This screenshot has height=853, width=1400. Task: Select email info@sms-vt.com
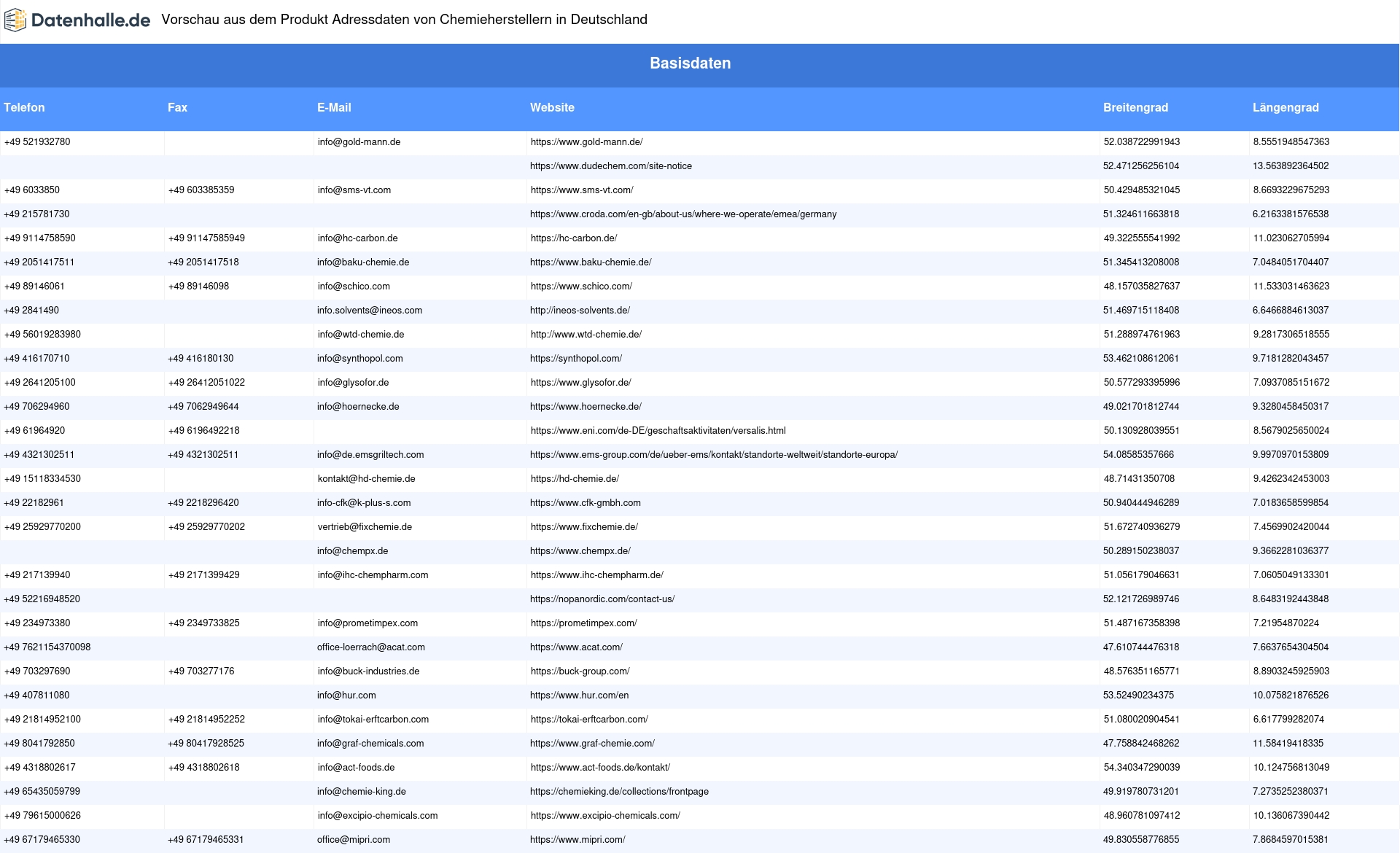[354, 190]
